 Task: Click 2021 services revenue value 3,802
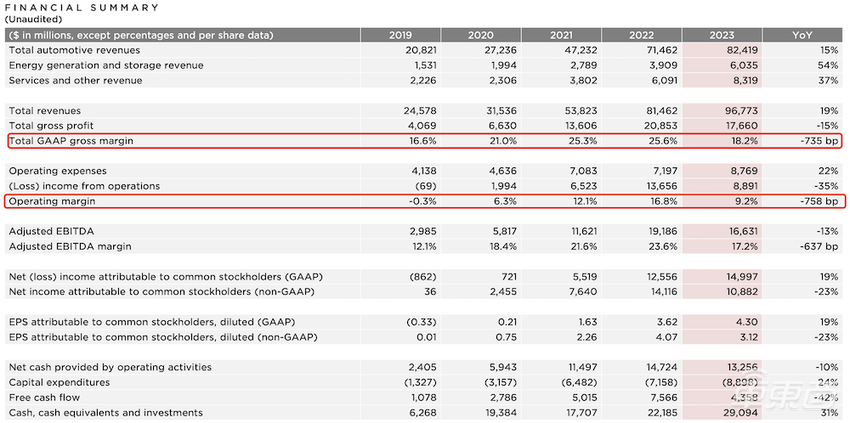[584, 80]
